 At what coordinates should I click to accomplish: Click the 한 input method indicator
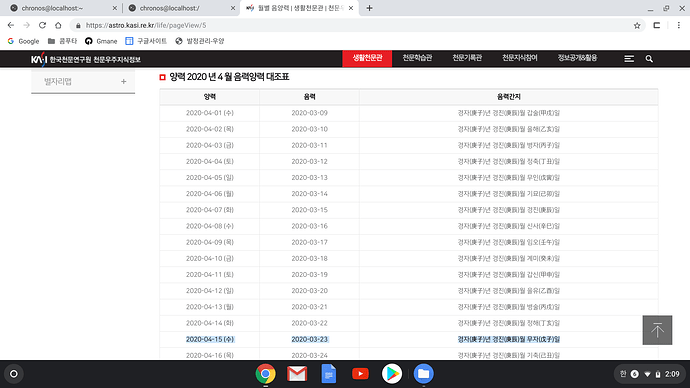point(623,374)
